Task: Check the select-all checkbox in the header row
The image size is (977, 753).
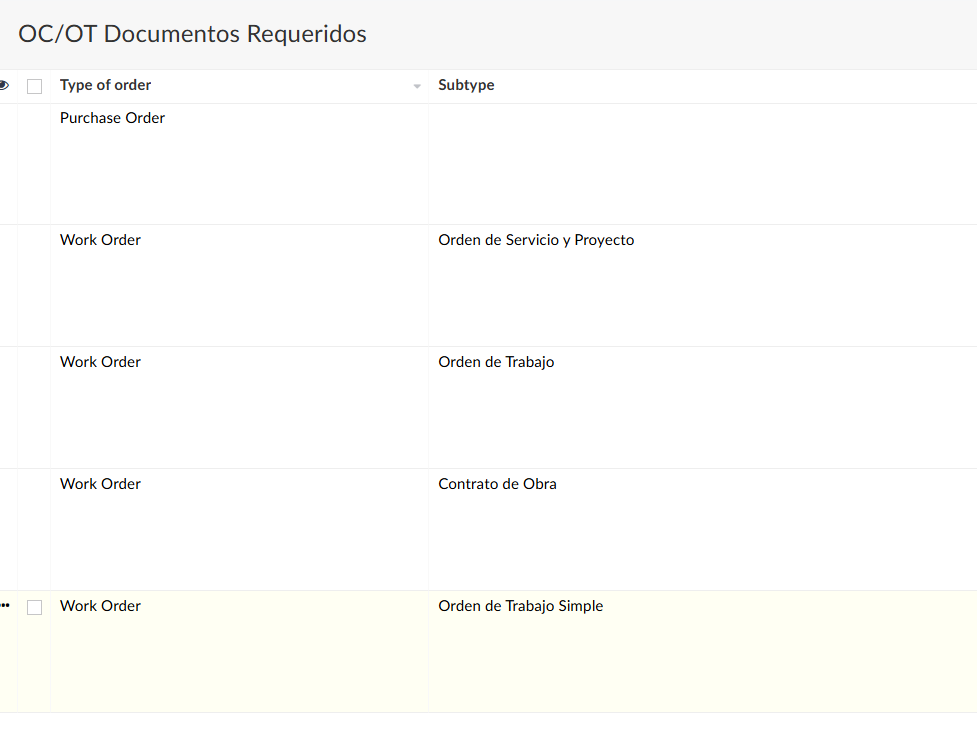Action: (x=35, y=86)
